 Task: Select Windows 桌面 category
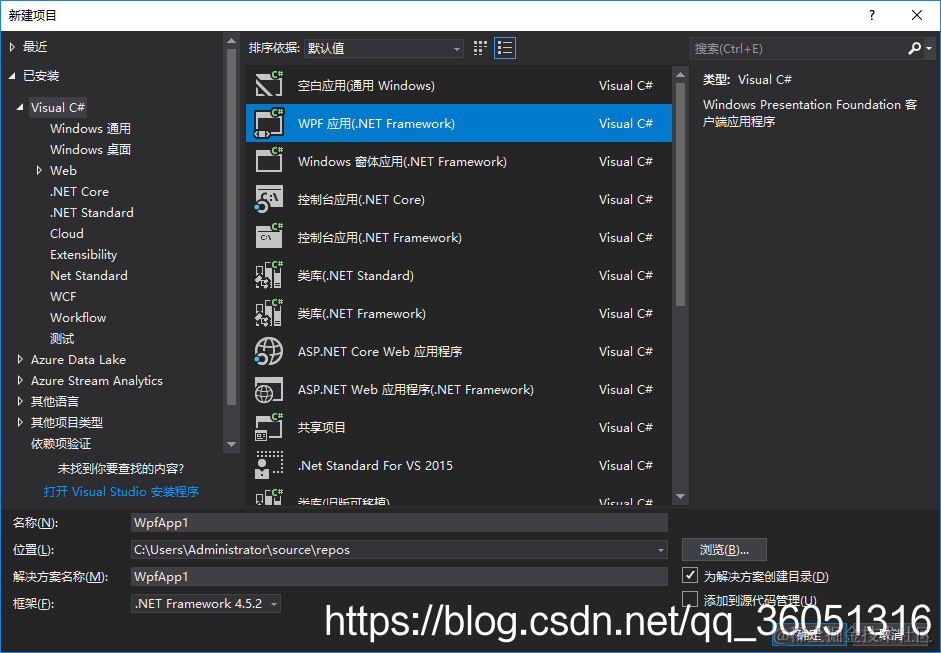coord(91,149)
